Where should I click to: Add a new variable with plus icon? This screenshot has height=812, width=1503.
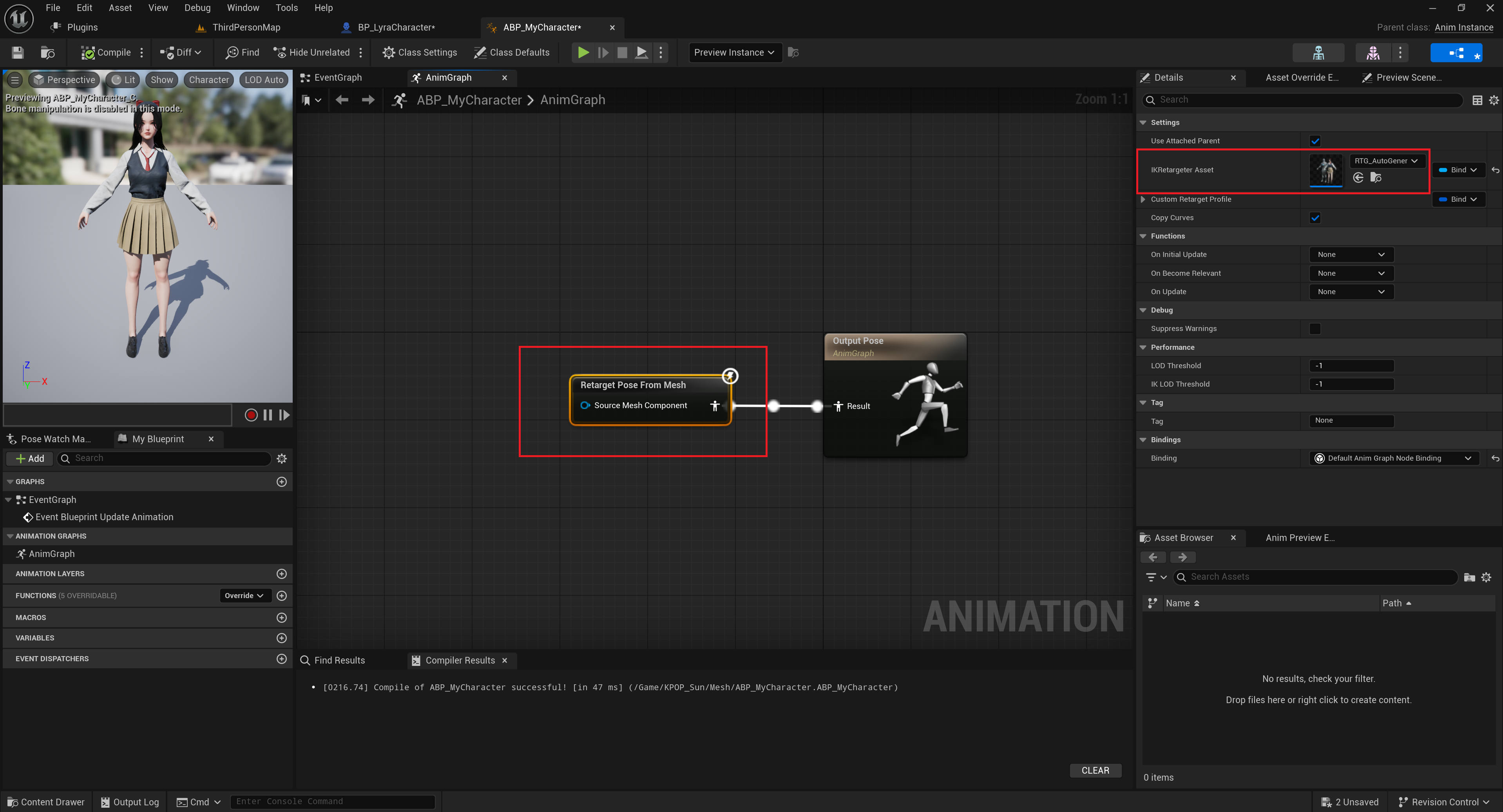click(282, 638)
